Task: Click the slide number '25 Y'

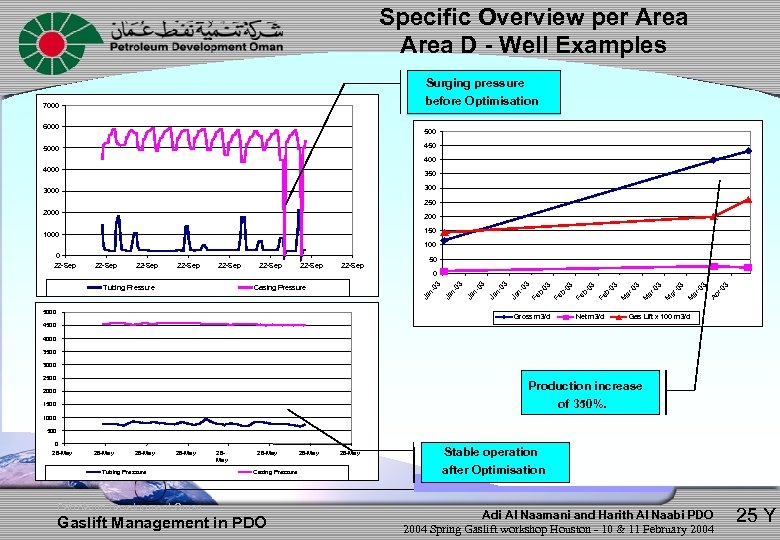Action: click(756, 515)
